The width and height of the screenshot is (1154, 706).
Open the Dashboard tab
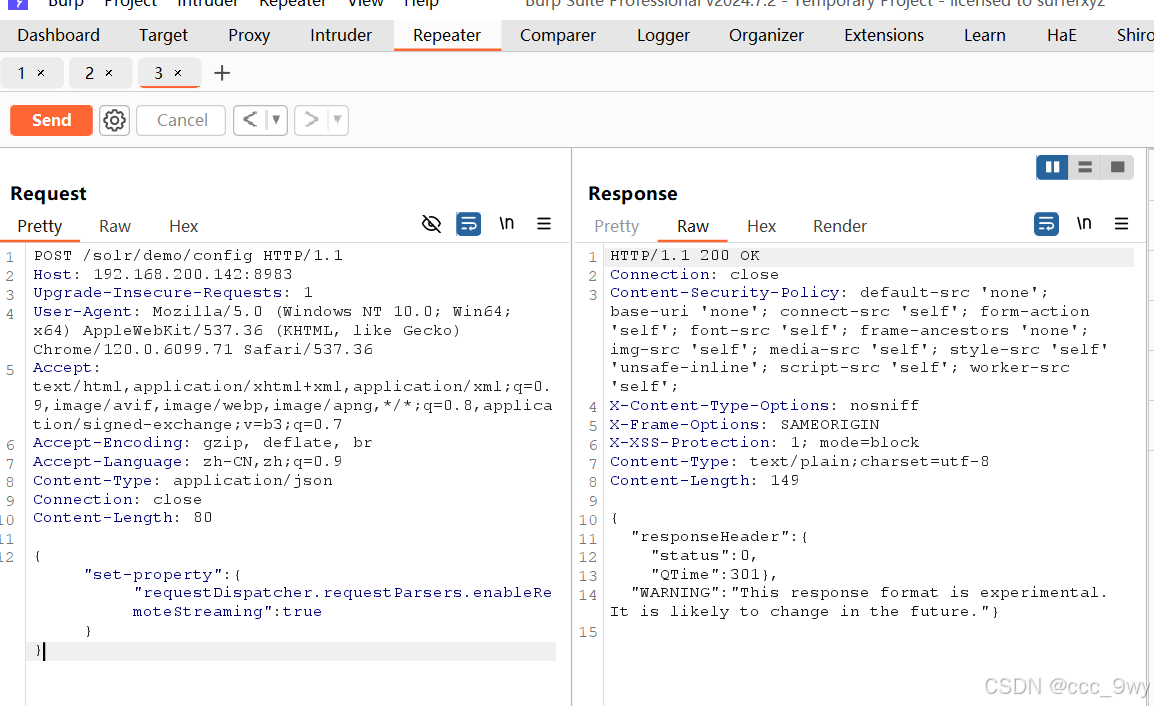(x=58, y=35)
